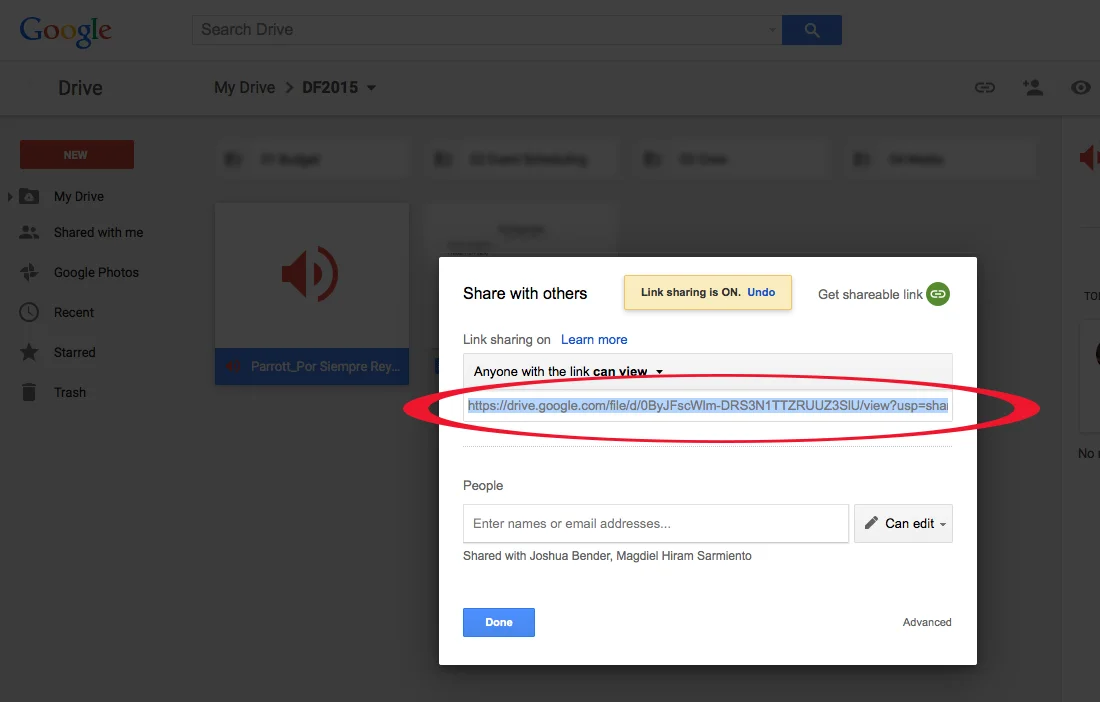This screenshot has width=1100, height=702.
Task: Click the Trash bin icon
Action: (29, 392)
